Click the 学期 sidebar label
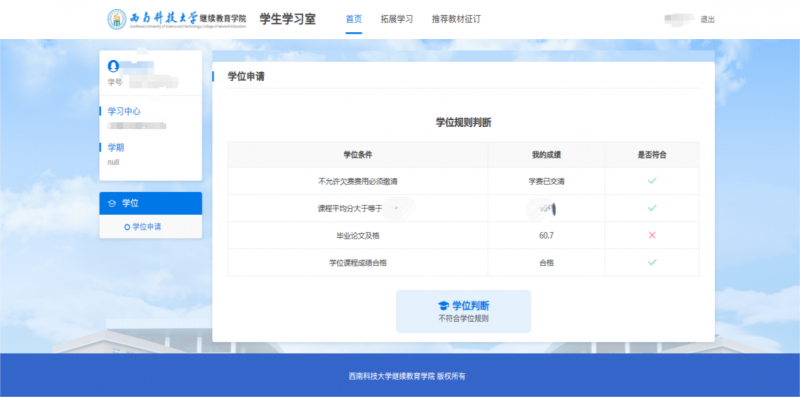The height and width of the screenshot is (397, 800). pos(116,147)
